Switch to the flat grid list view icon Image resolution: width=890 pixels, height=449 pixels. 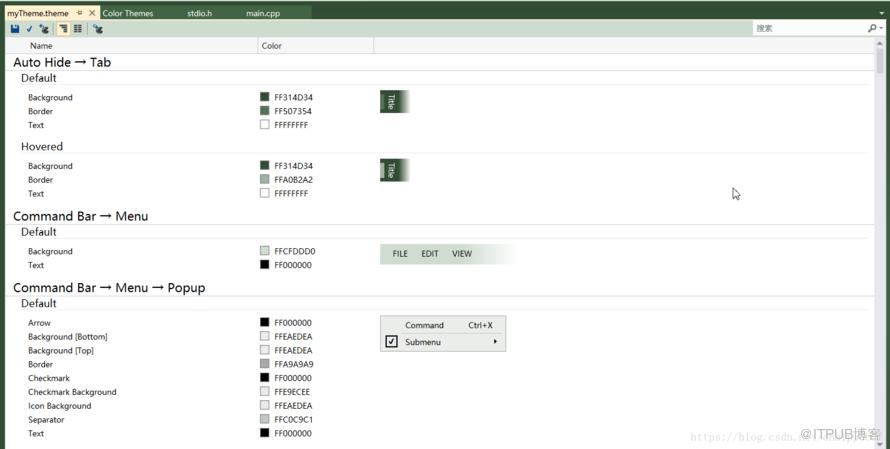click(x=78, y=28)
